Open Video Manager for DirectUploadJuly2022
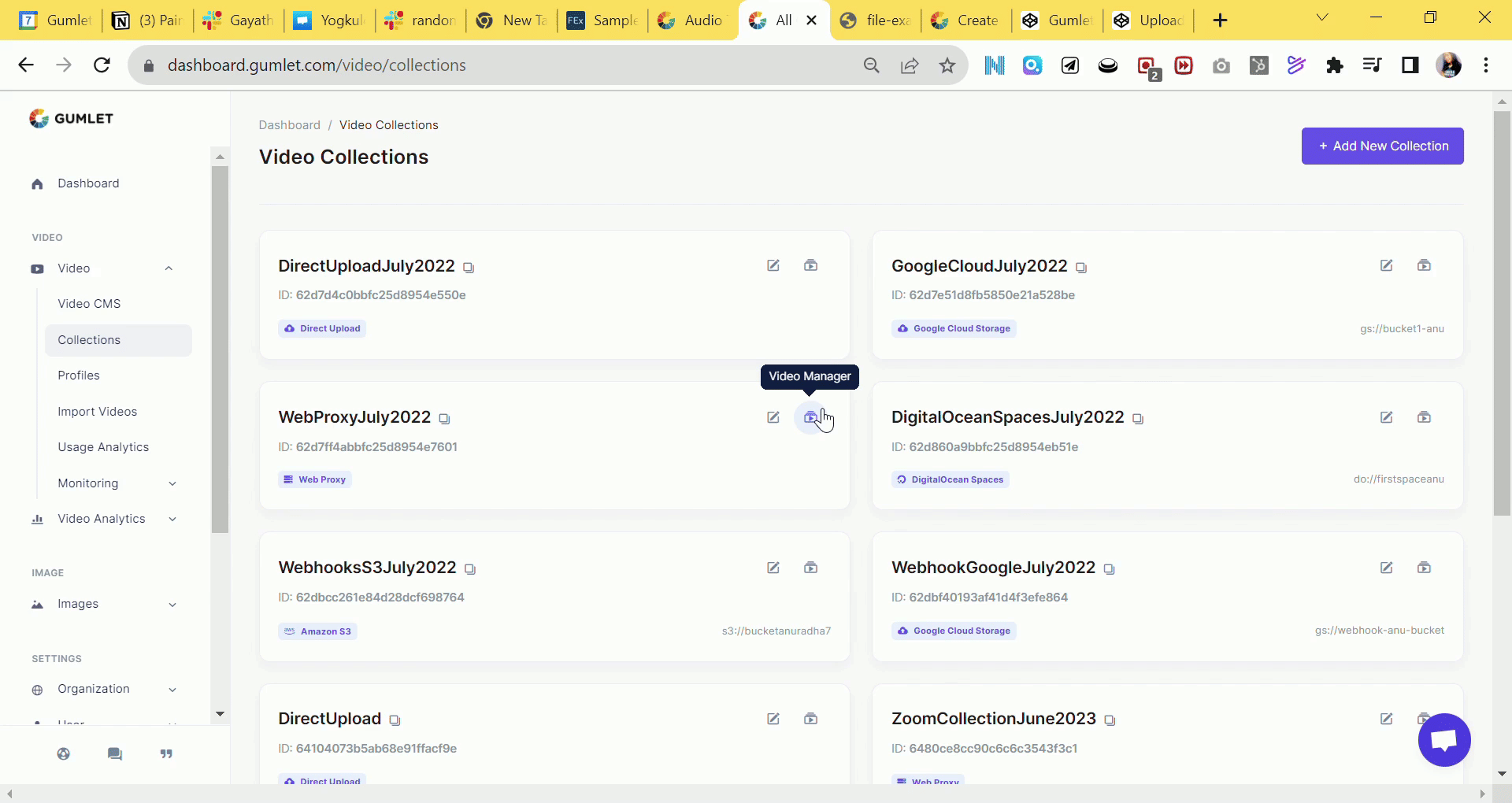 810,265
